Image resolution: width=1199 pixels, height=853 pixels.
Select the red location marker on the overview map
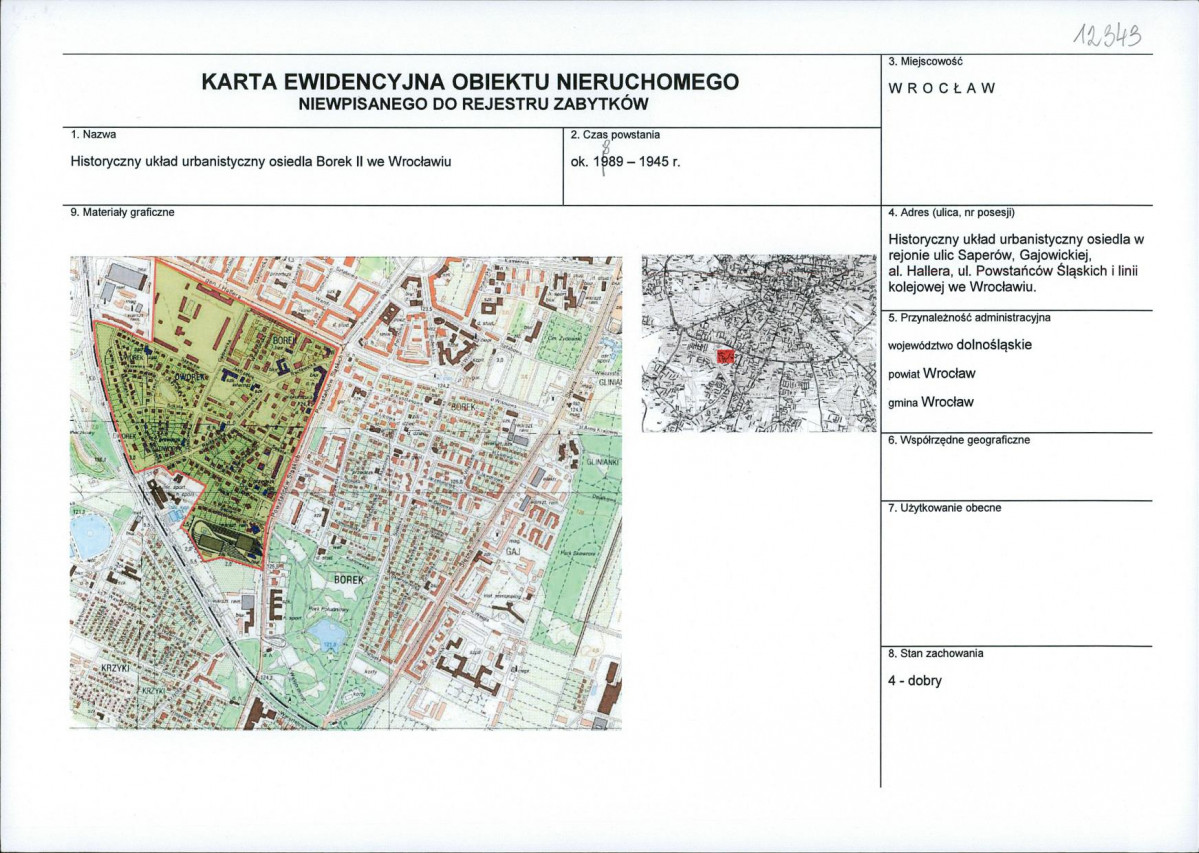726,357
